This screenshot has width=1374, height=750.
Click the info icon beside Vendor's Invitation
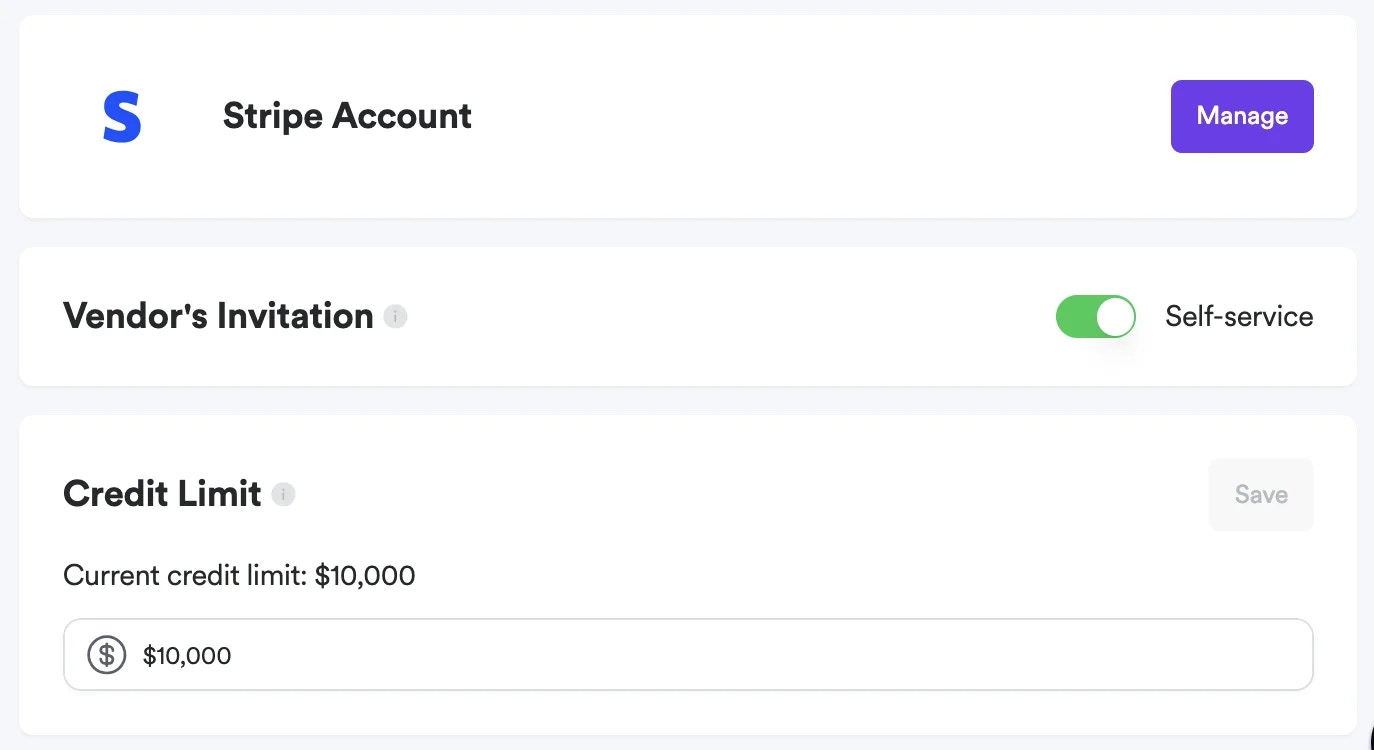click(x=395, y=316)
